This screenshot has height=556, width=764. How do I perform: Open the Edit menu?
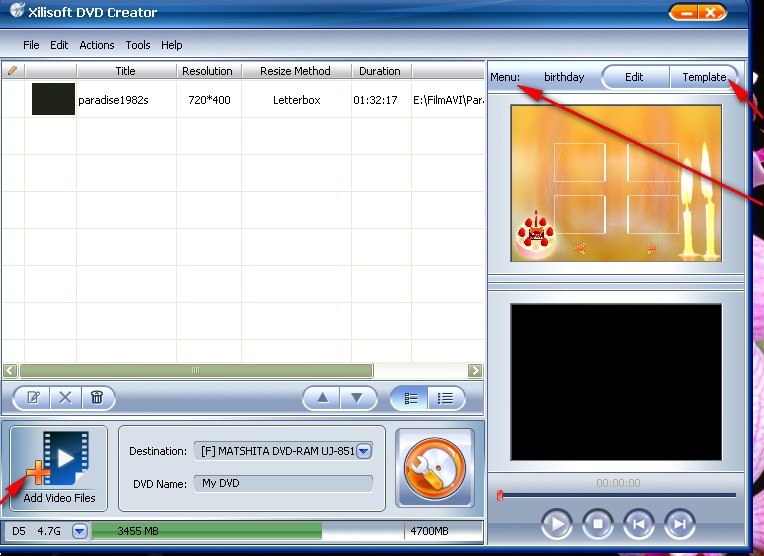coord(59,45)
